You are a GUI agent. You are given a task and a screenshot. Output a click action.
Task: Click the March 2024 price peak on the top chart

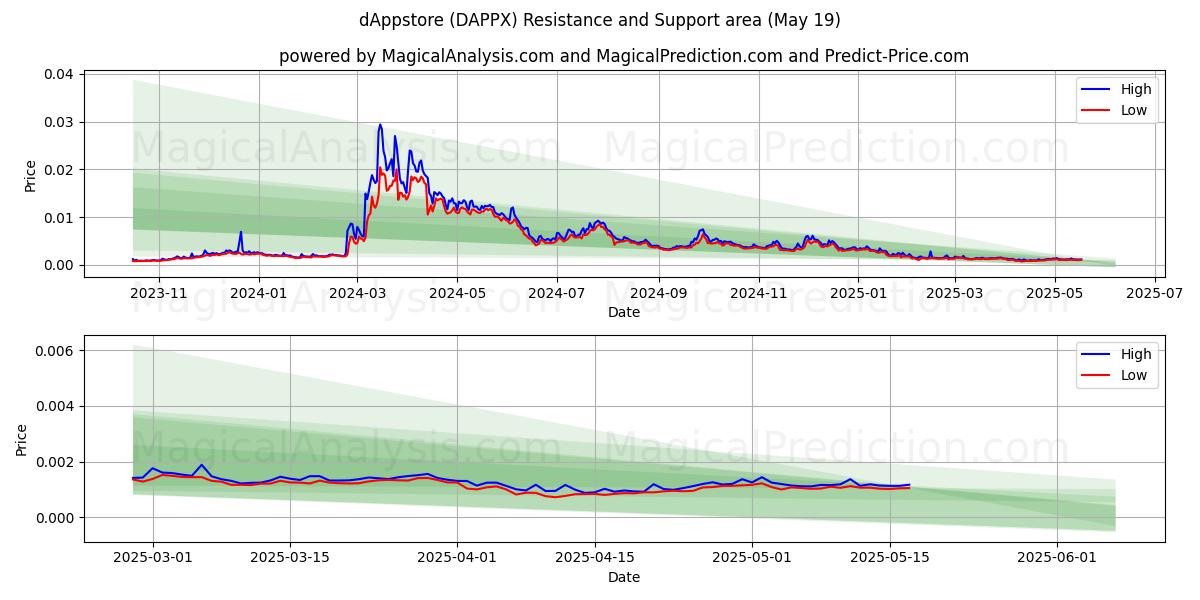pos(379,126)
